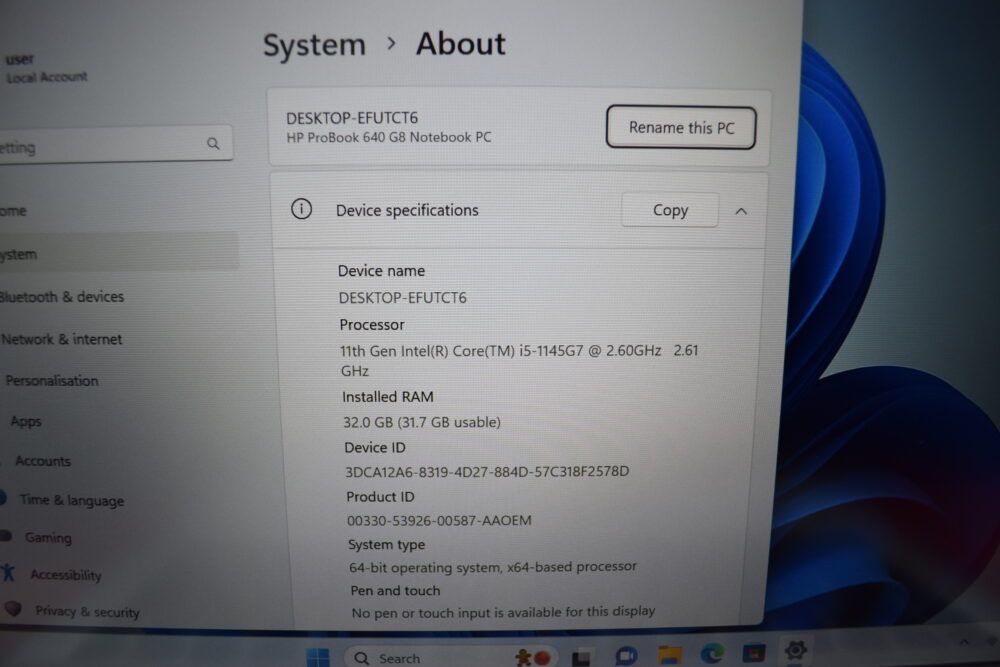
Task: Copy the device specifications
Action: pyautogui.click(x=670, y=210)
